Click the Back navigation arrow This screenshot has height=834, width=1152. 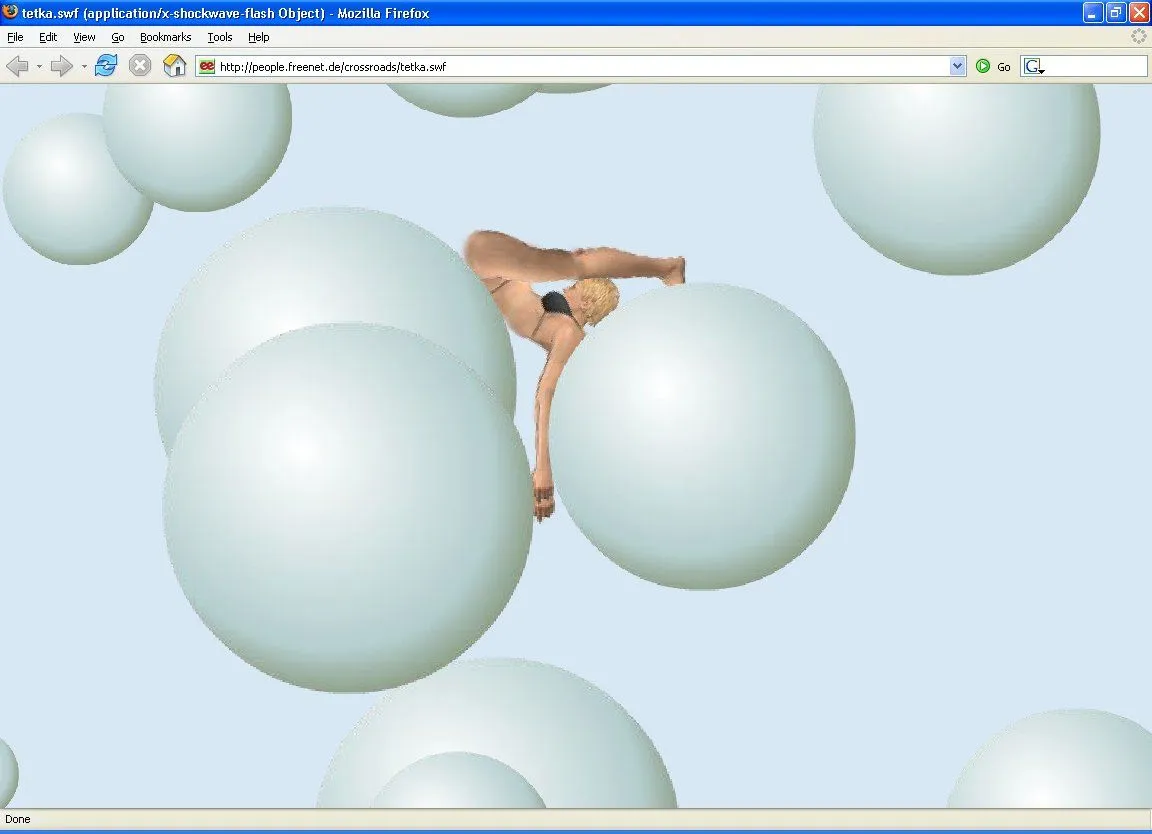coord(18,65)
